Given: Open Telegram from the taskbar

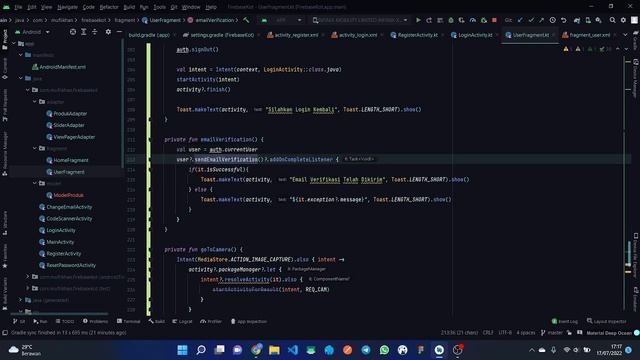Looking at the screenshot, I should point(366,350).
